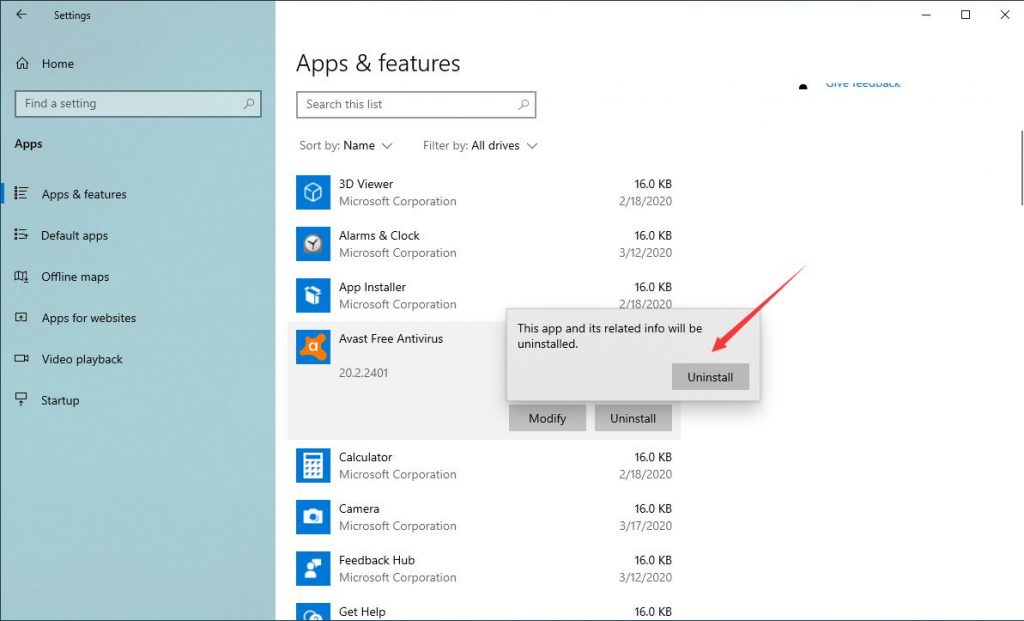Image resolution: width=1024 pixels, height=621 pixels.
Task: Click the Avast Free Antivirus icon
Action: (x=313, y=347)
